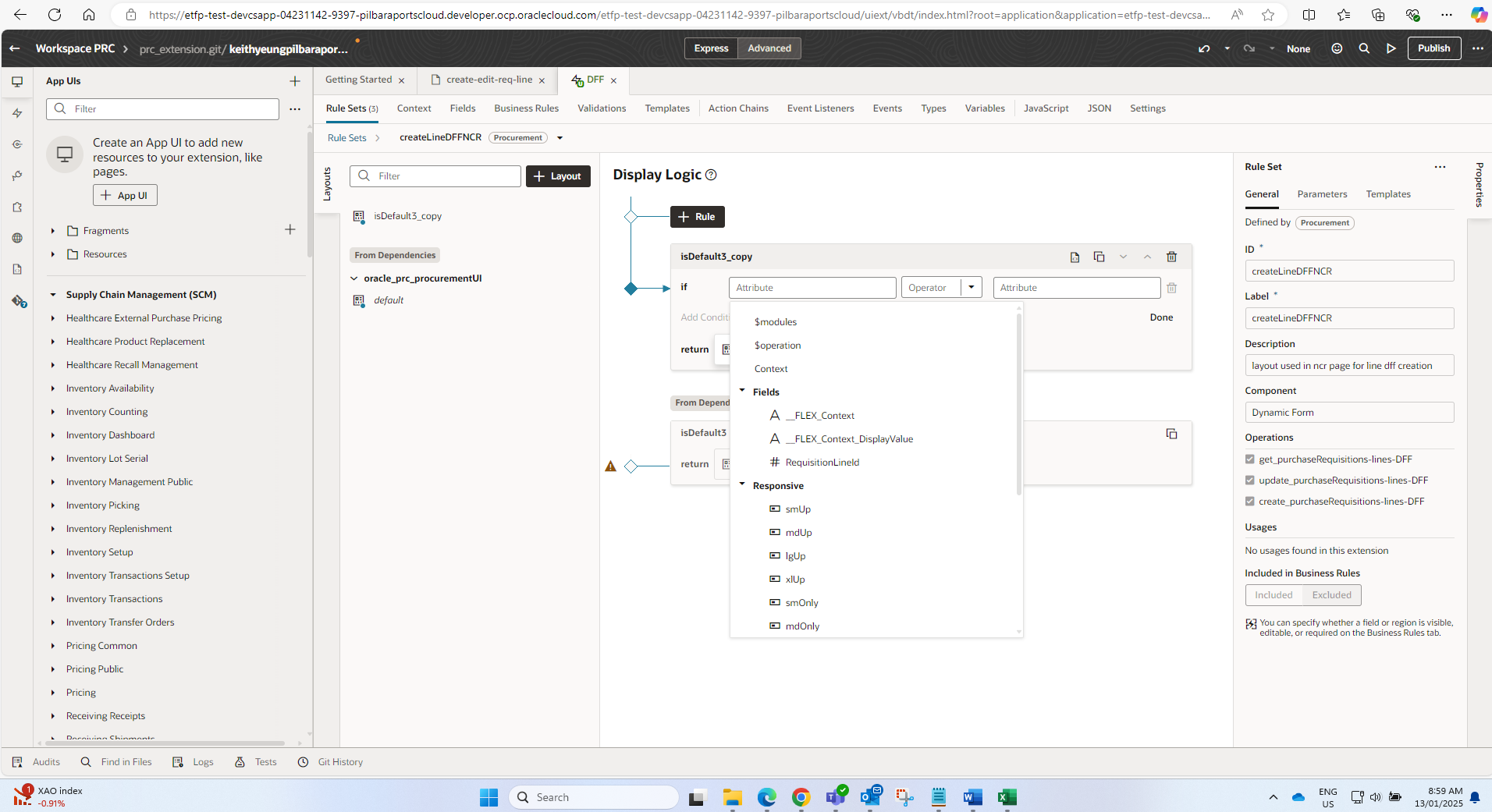The image size is (1492, 812).
Task: Click the Publish button
Action: (x=1434, y=48)
